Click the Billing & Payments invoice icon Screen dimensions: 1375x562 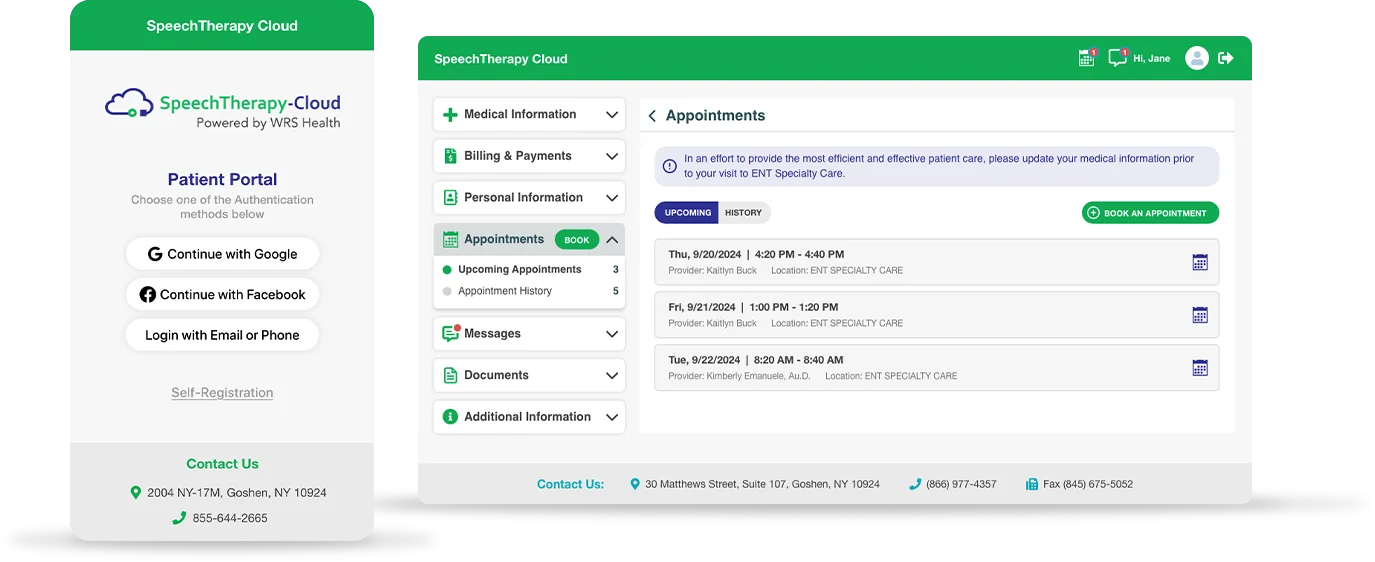click(450, 156)
